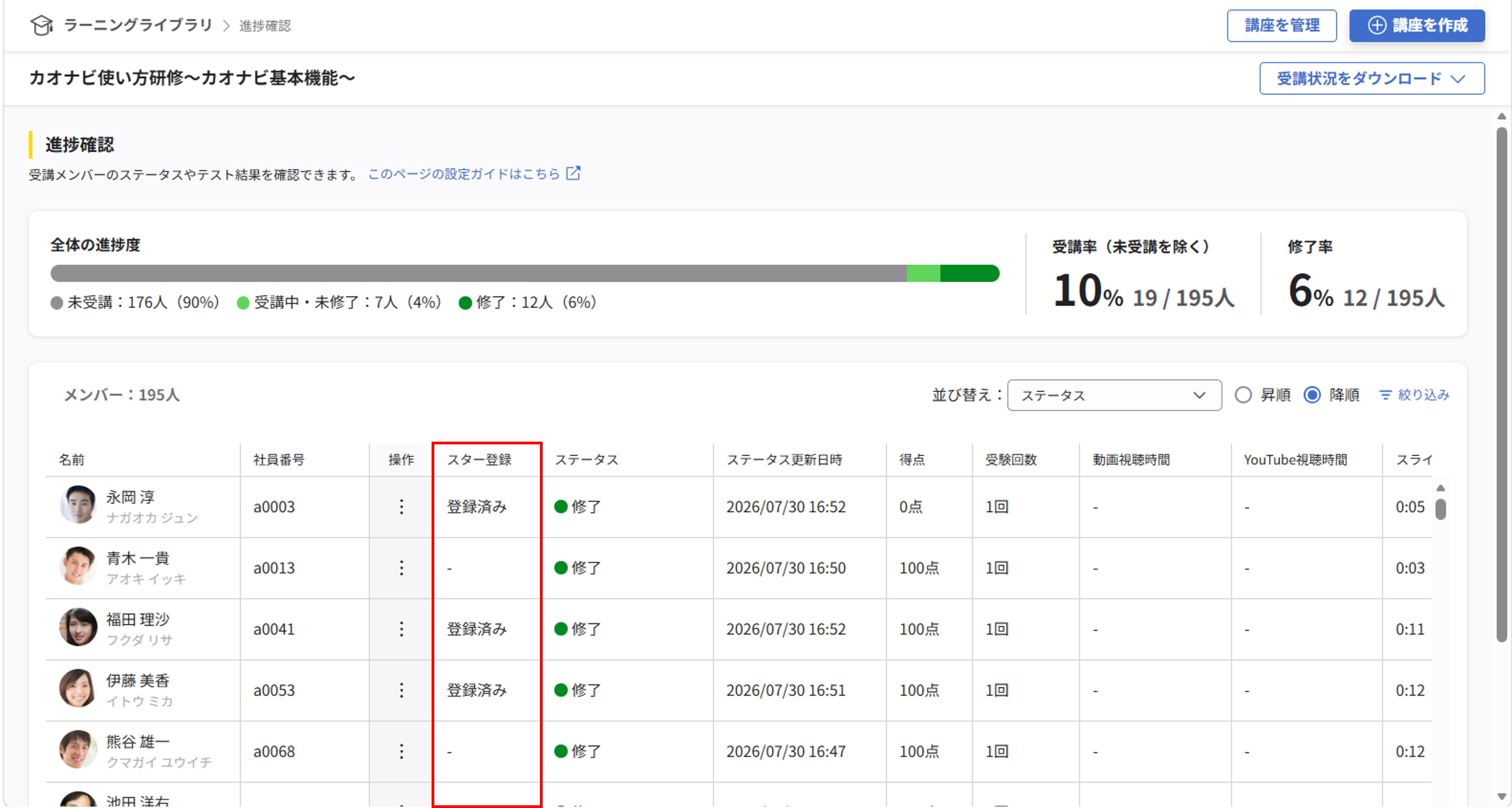Screen dimensions: 1512x808
Task: Click 登録済み in the 伊藤 美香 row
Action: (x=477, y=690)
